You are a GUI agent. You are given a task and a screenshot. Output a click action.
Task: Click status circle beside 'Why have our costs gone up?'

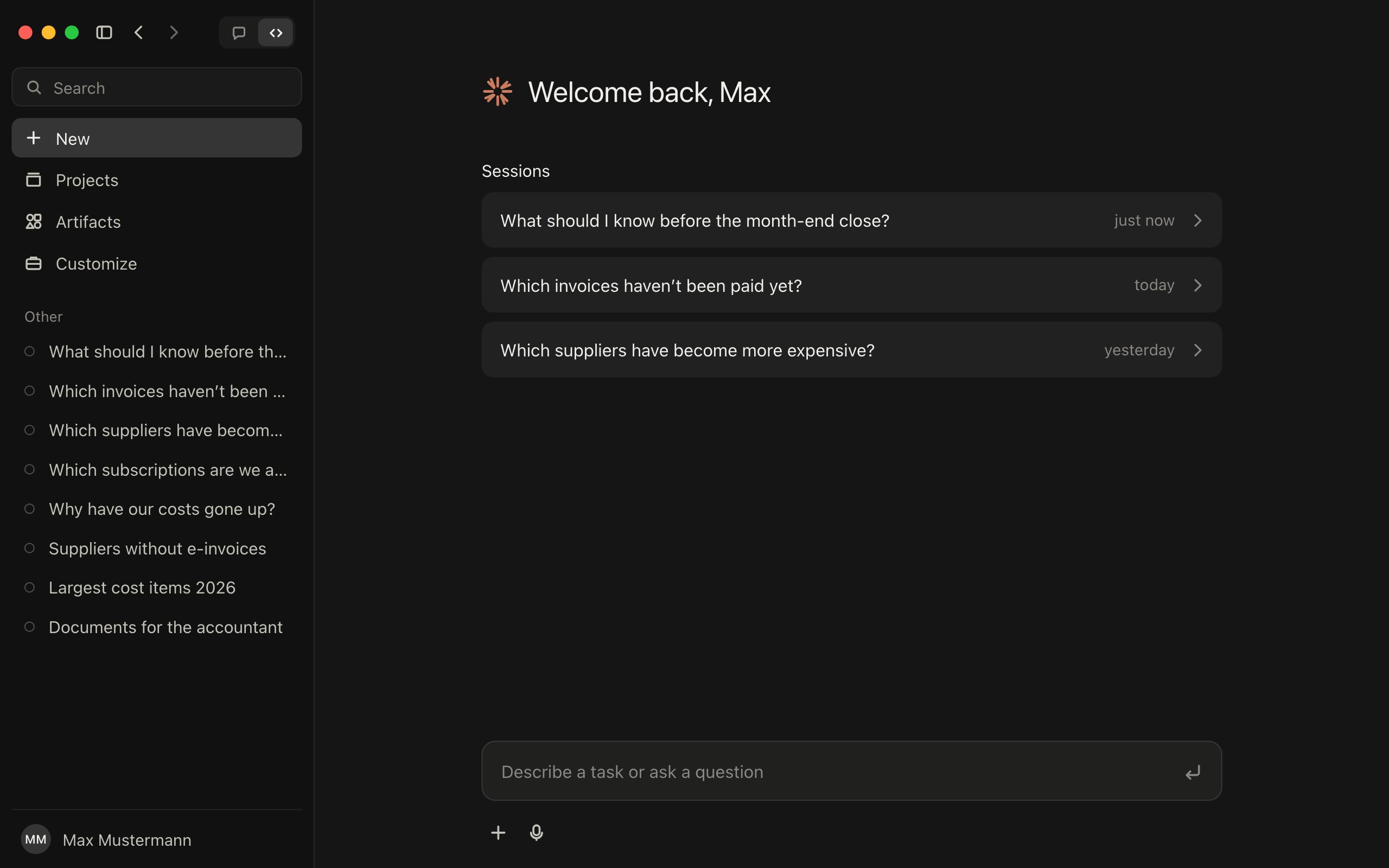(30, 509)
